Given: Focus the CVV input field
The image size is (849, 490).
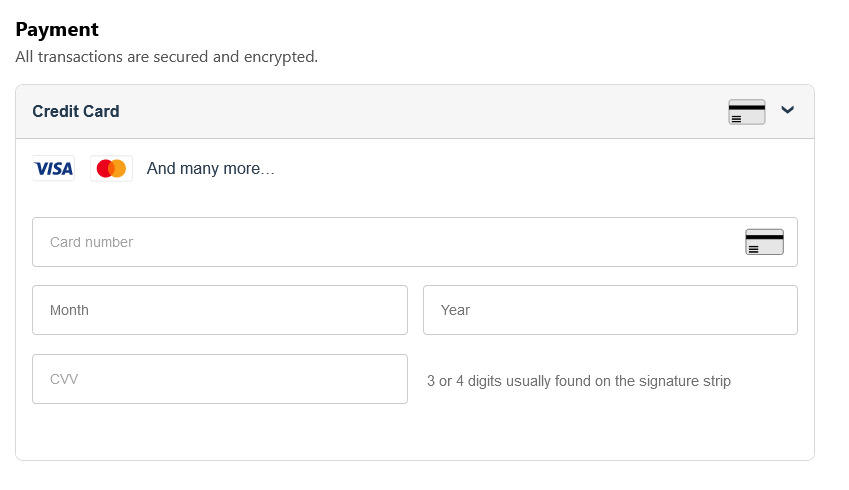Looking at the screenshot, I should (x=220, y=379).
